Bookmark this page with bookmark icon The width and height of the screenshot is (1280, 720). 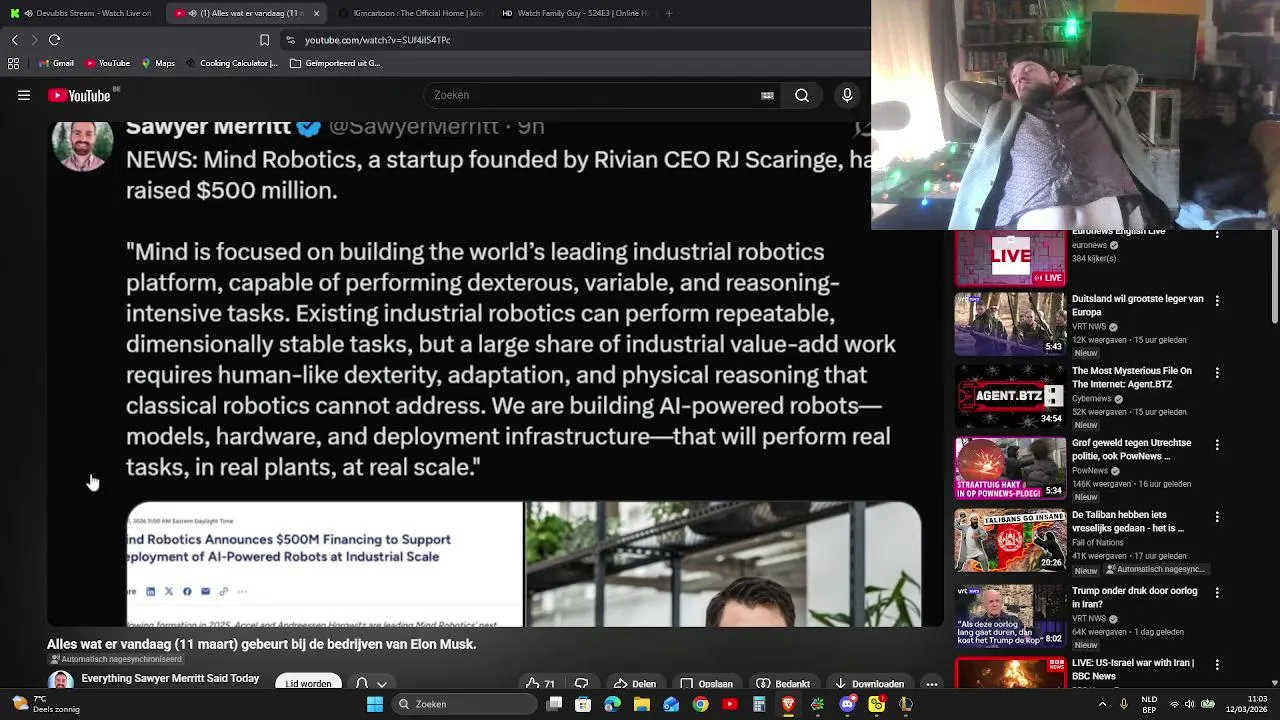point(264,40)
